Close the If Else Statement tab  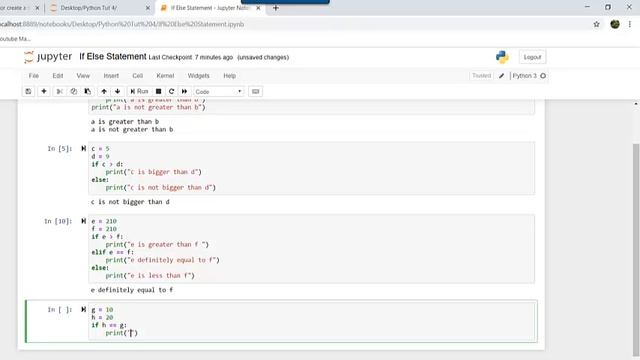pos(258,8)
